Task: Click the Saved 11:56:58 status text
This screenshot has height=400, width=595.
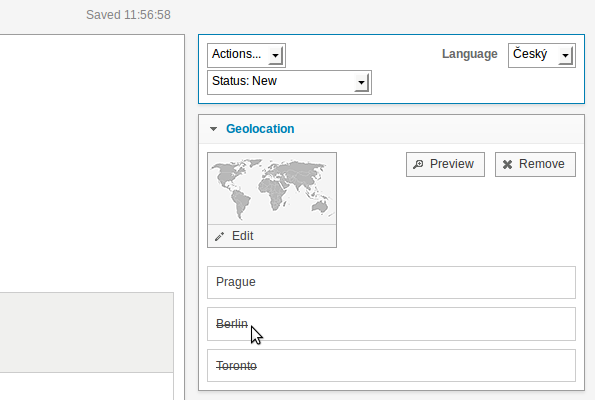Action: tap(128, 15)
